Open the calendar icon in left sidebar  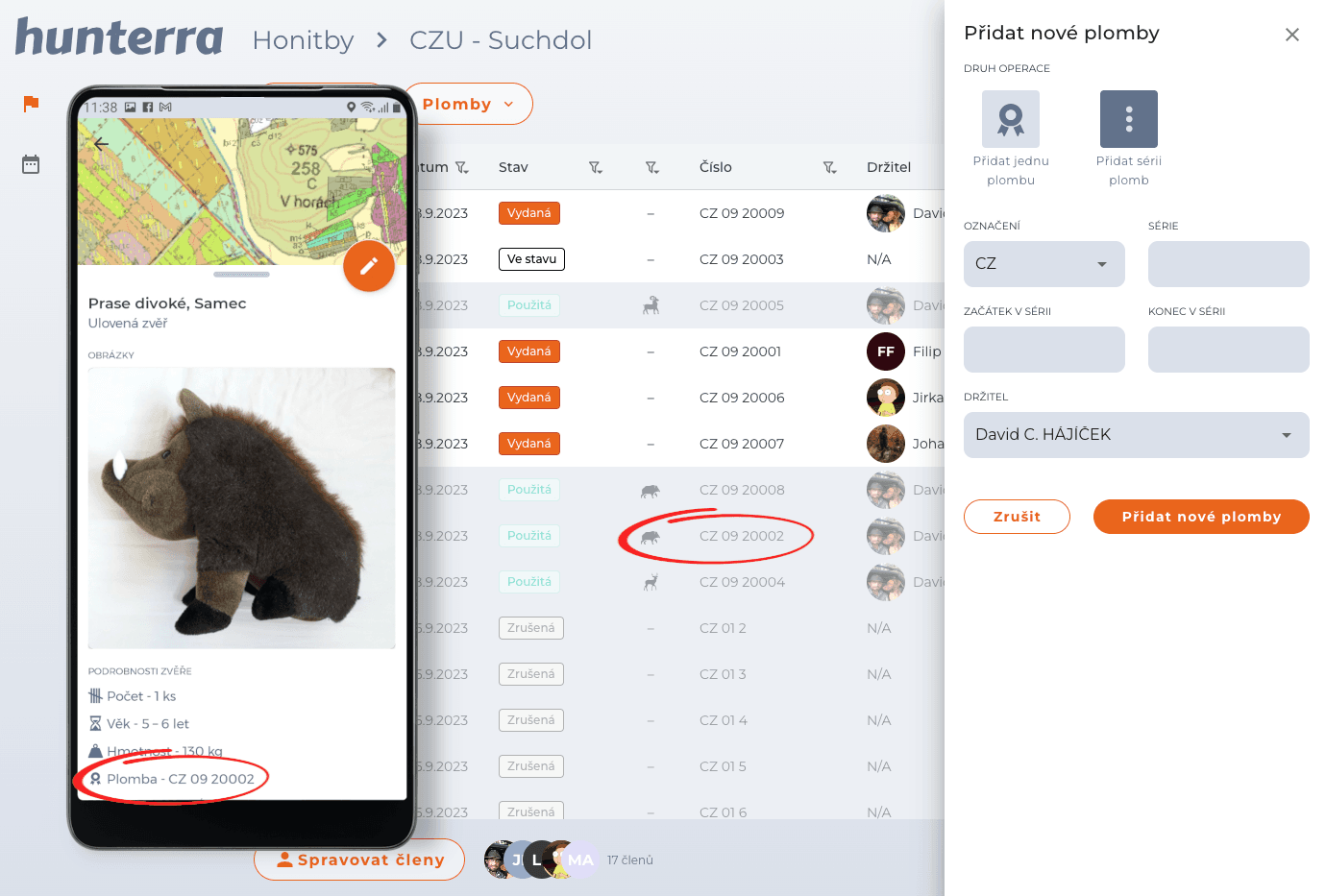(x=31, y=164)
